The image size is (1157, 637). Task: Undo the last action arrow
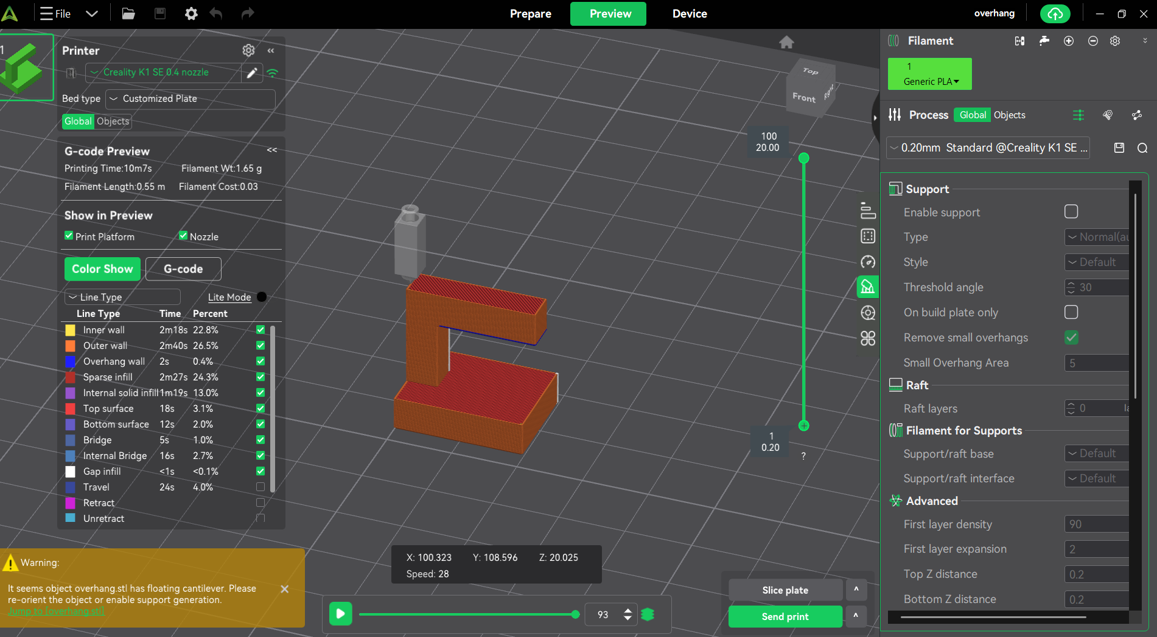point(216,13)
